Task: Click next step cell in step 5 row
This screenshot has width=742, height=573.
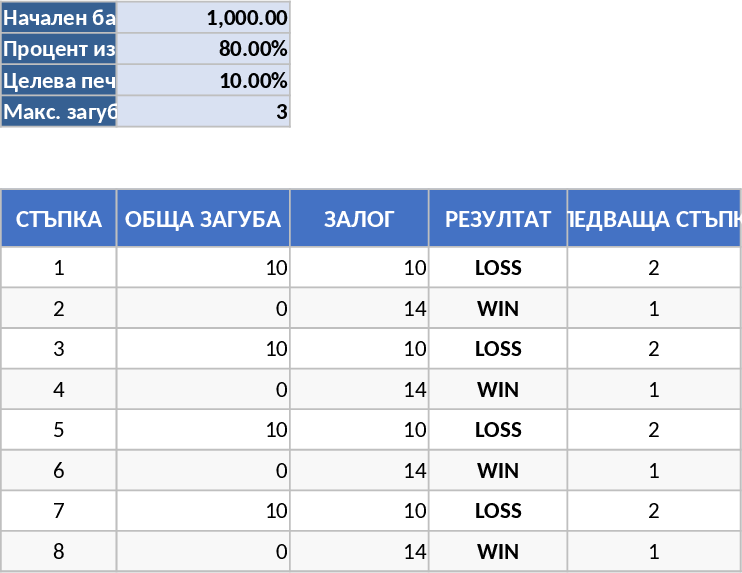Action: (x=654, y=430)
